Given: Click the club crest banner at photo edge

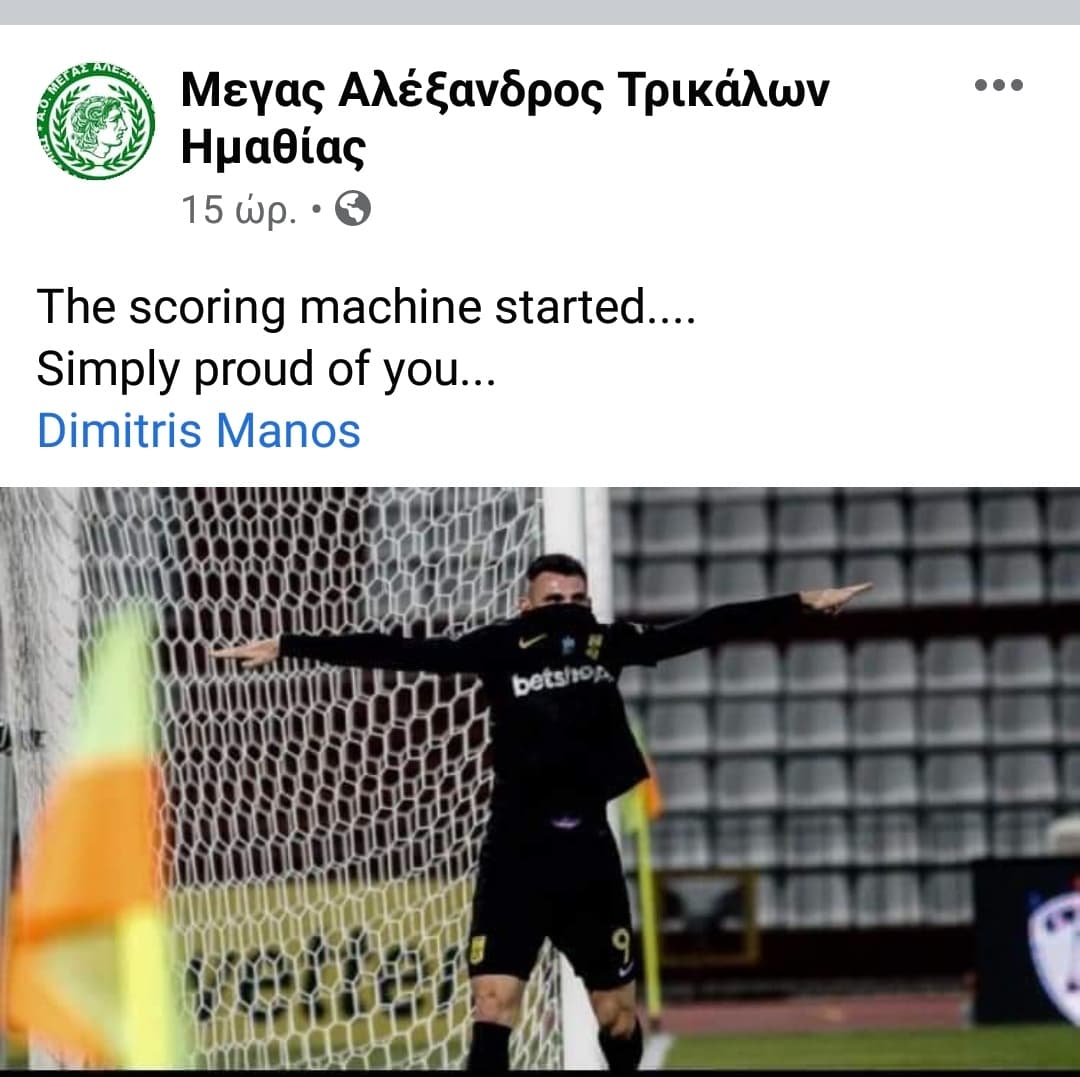Looking at the screenshot, I should (x=1052, y=943).
